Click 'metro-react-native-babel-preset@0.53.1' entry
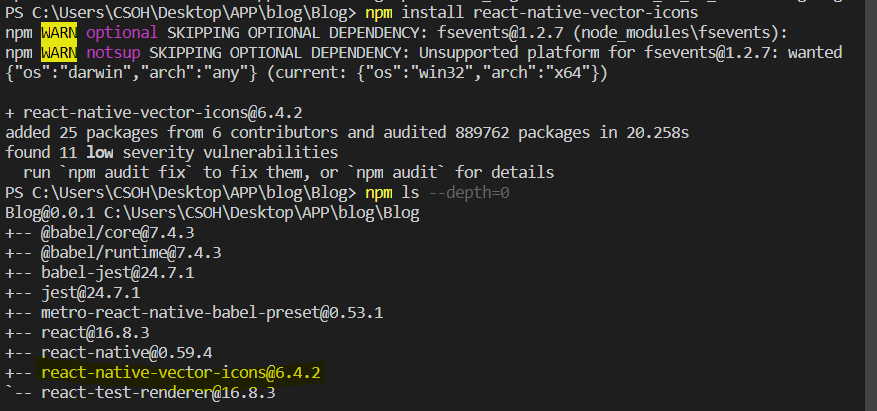 coord(212,313)
